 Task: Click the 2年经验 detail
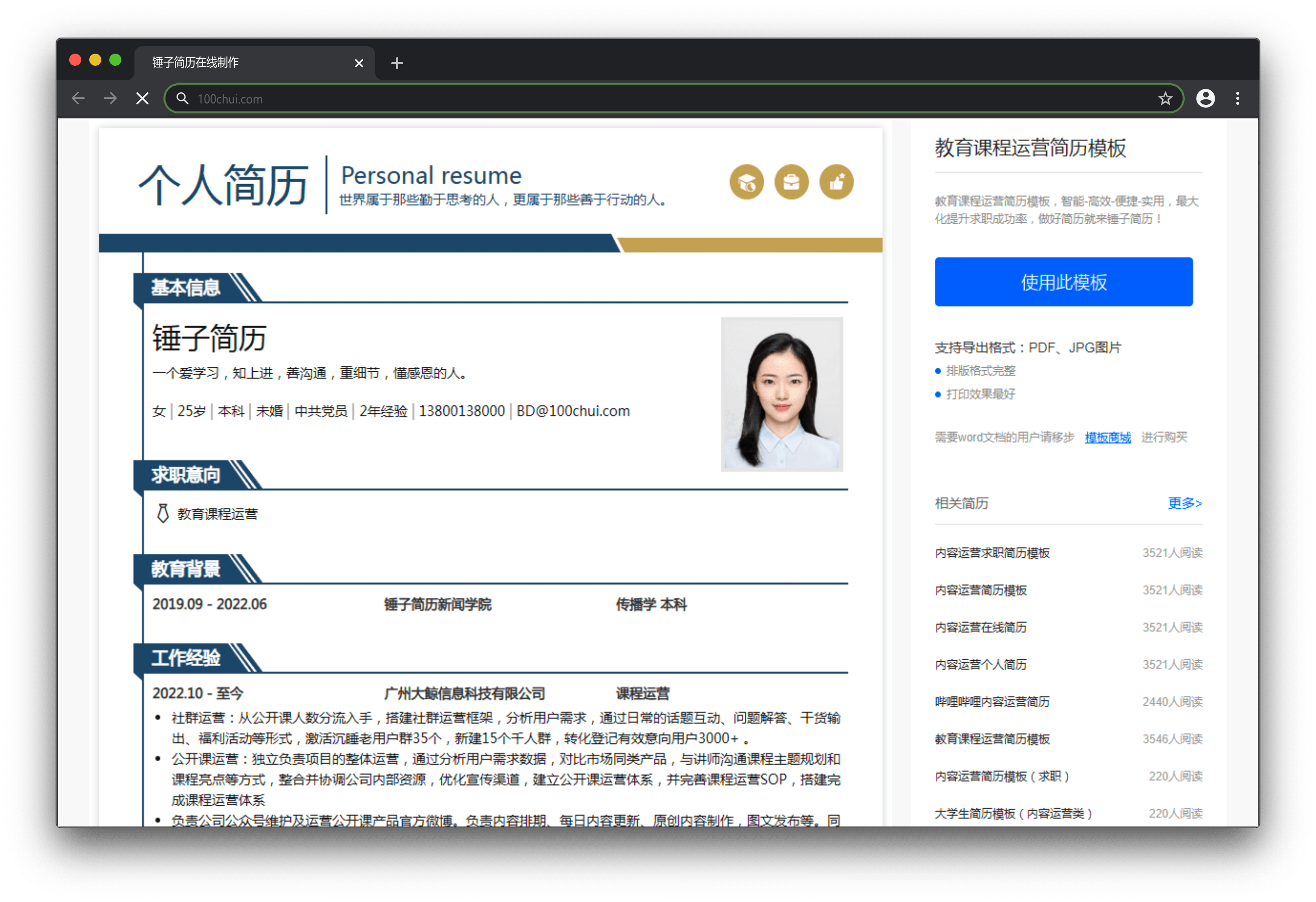[x=383, y=411]
